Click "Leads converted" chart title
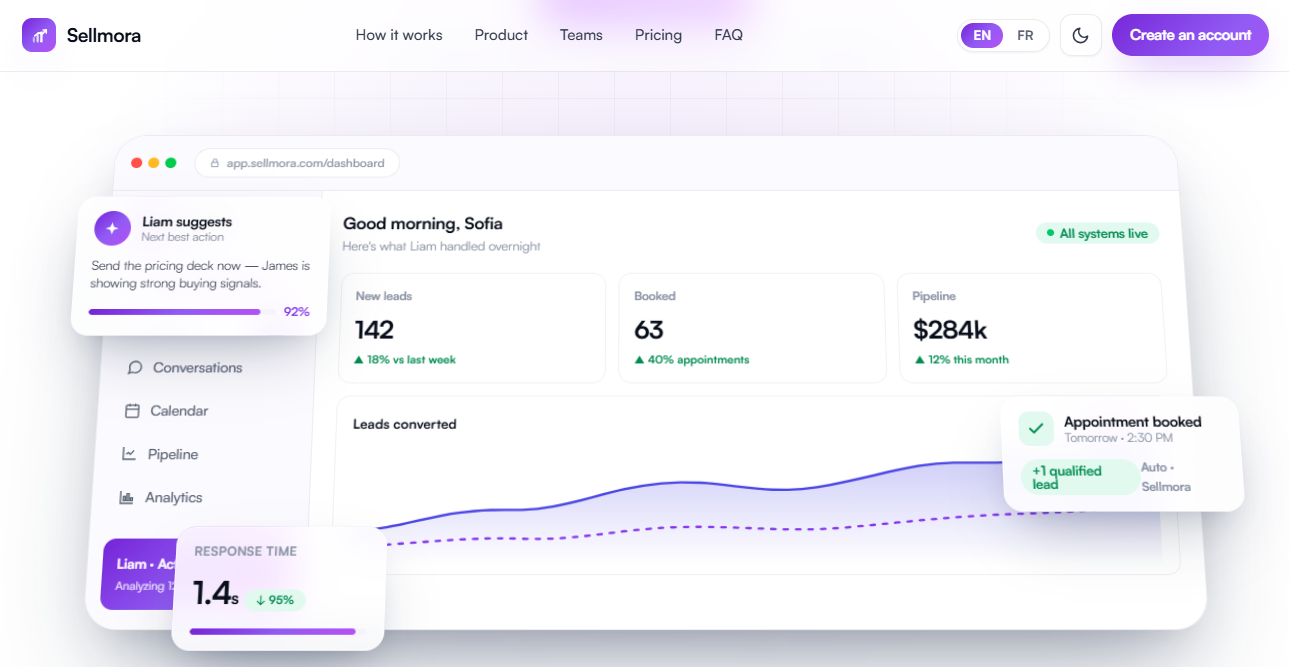Screen dimensions: 1289x667 pyautogui.click(x=404, y=424)
